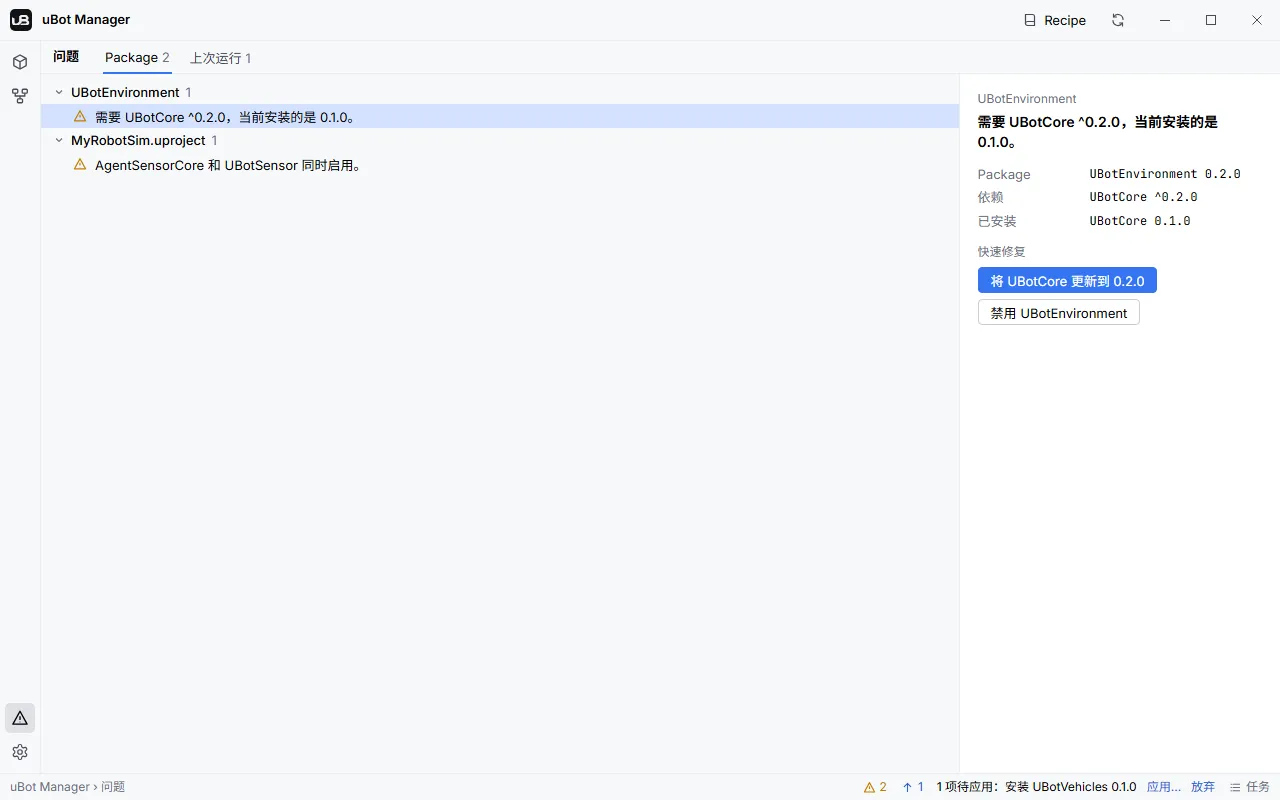Click the uBot Manager logo icon
1280x800 pixels.
coord(21,20)
